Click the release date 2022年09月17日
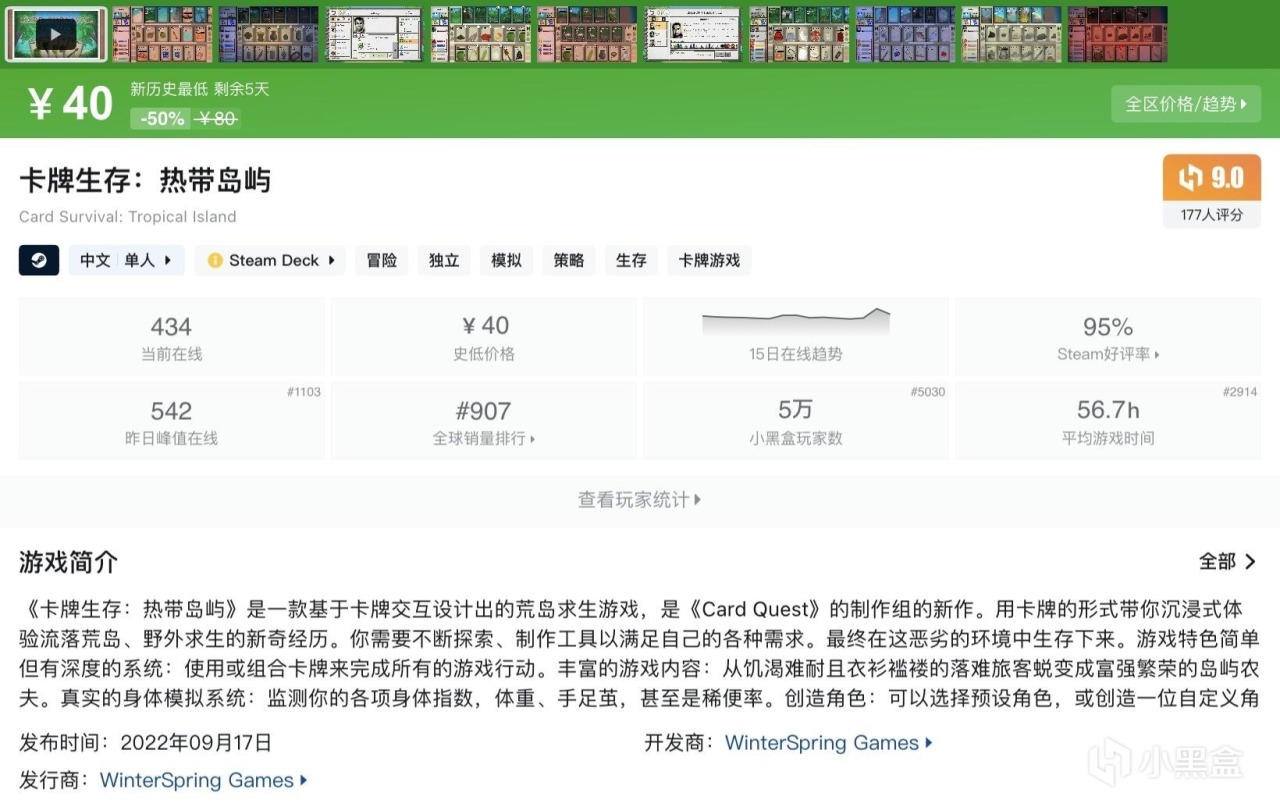 (x=196, y=743)
